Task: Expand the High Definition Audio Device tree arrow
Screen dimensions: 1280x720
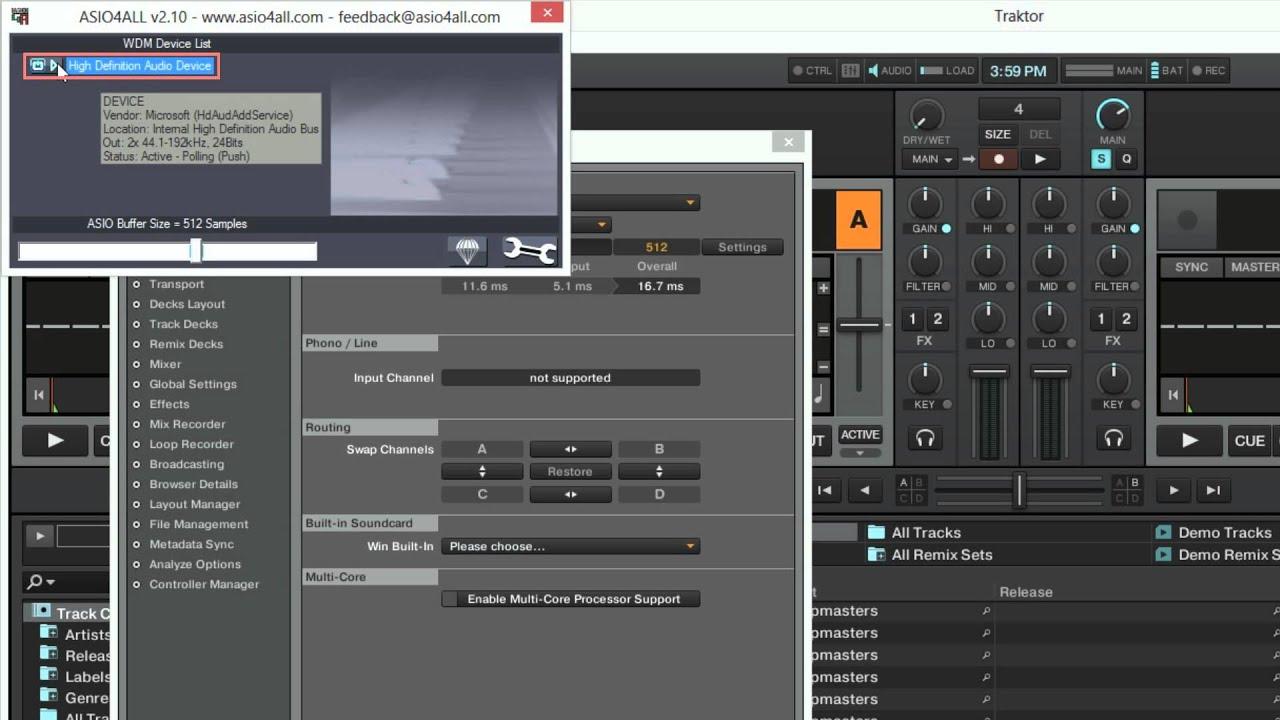Action: click(x=55, y=65)
